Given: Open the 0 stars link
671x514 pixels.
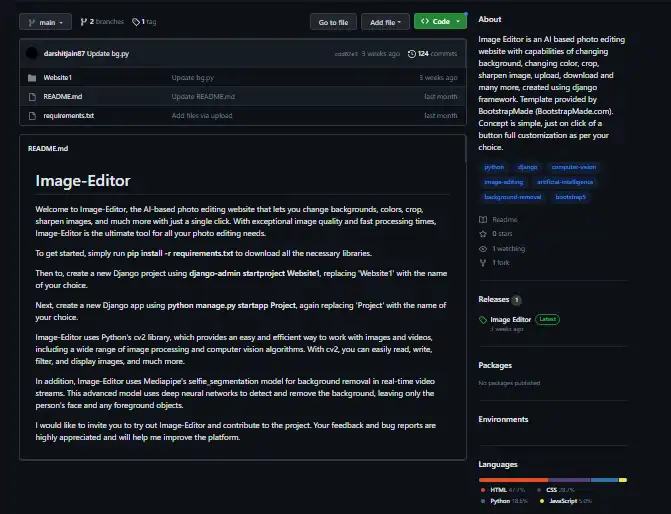Looking at the screenshot, I should point(502,234).
